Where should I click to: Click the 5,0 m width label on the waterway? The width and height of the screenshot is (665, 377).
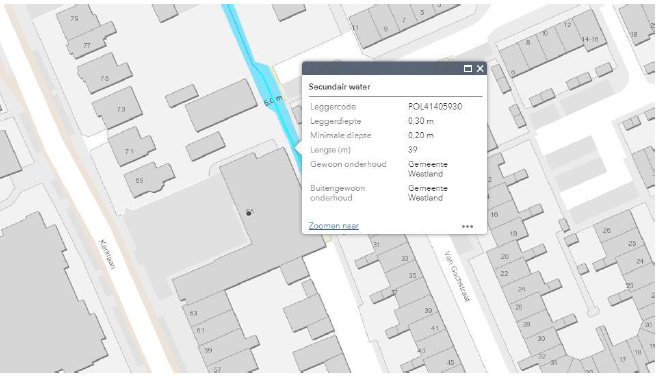[273, 101]
